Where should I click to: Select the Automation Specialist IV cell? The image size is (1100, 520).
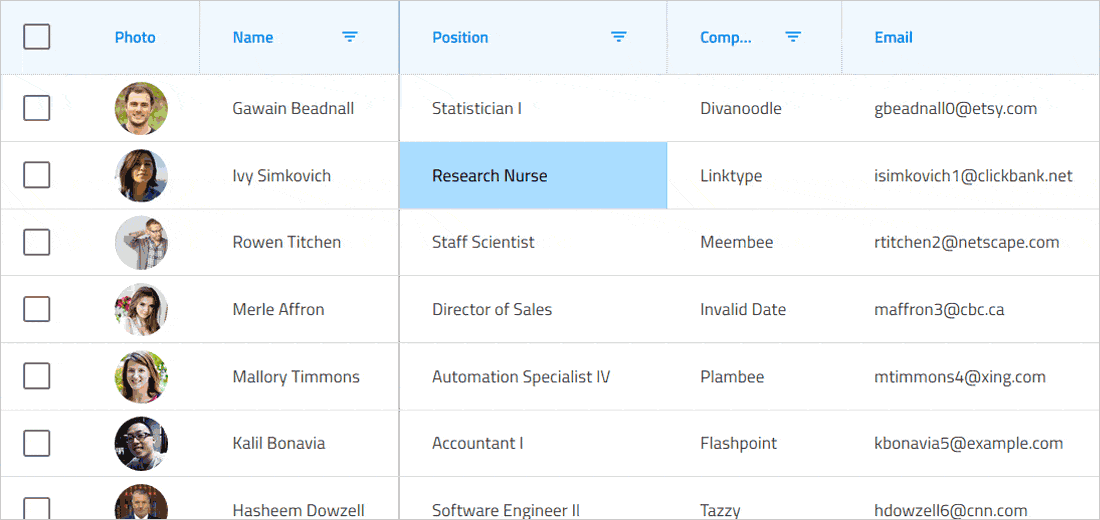(x=521, y=377)
